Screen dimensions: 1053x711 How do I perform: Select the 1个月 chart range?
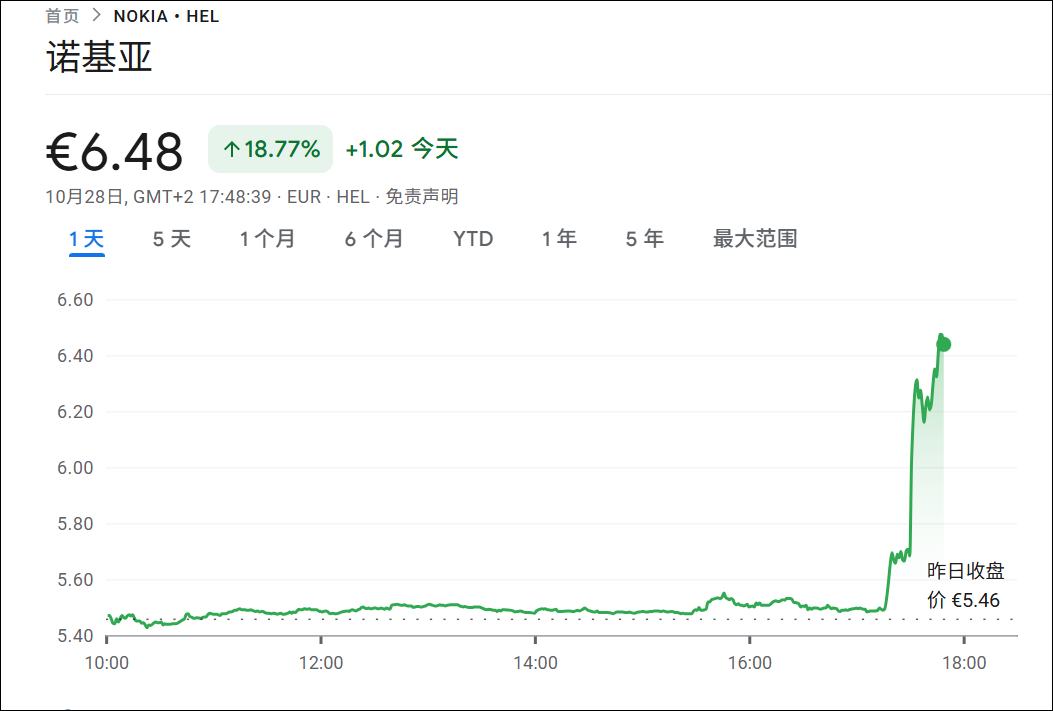click(x=268, y=239)
